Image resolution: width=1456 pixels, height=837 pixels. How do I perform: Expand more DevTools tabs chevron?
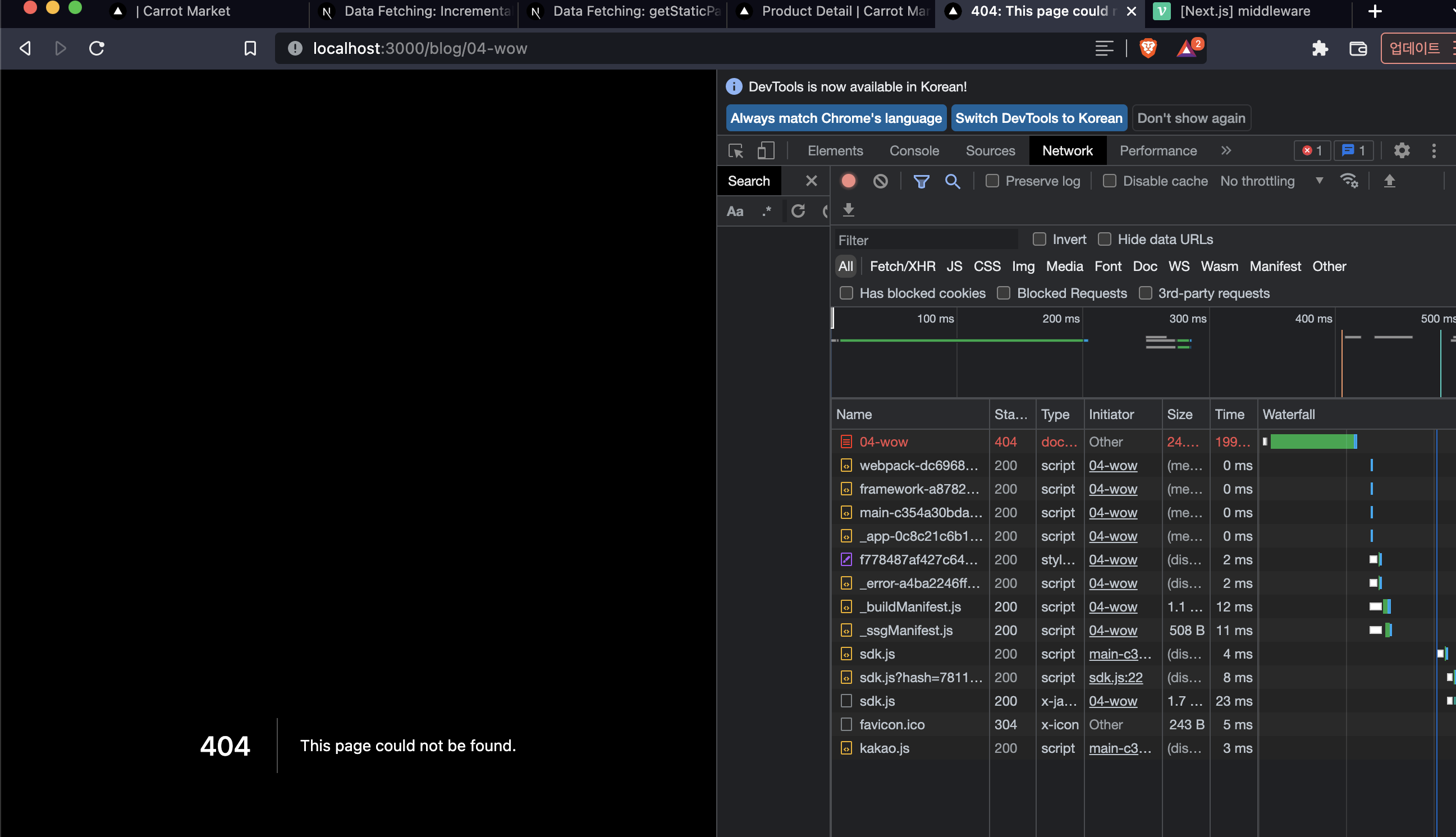tap(1226, 150)
